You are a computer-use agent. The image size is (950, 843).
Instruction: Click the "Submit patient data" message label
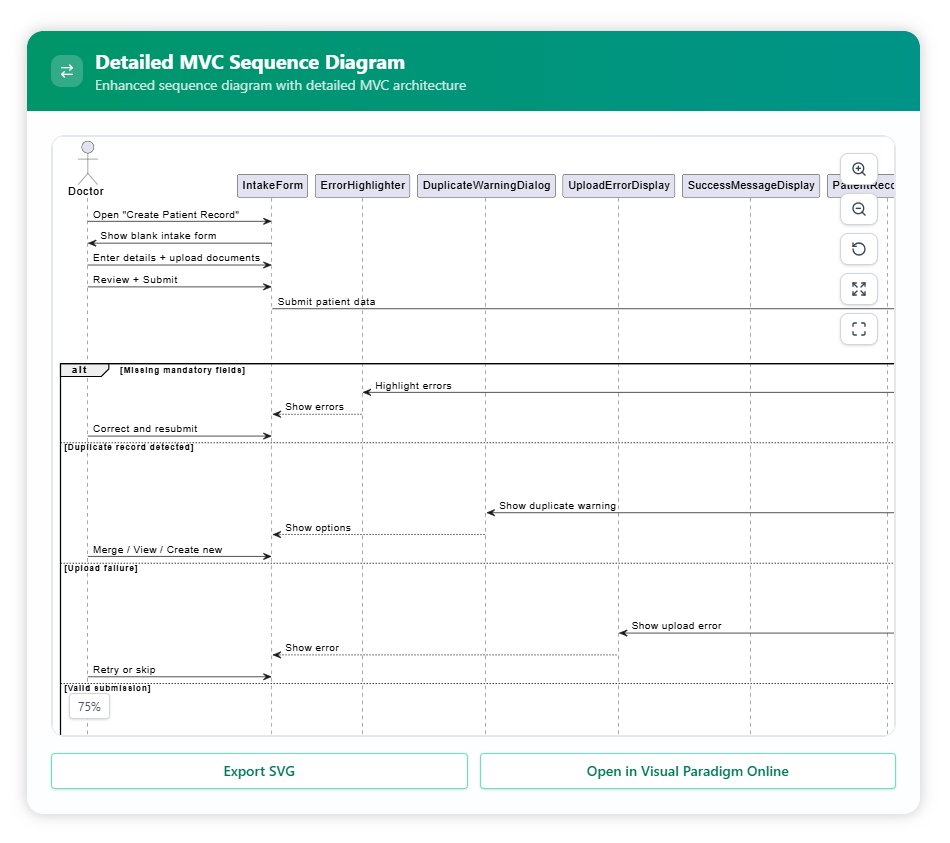326,301
